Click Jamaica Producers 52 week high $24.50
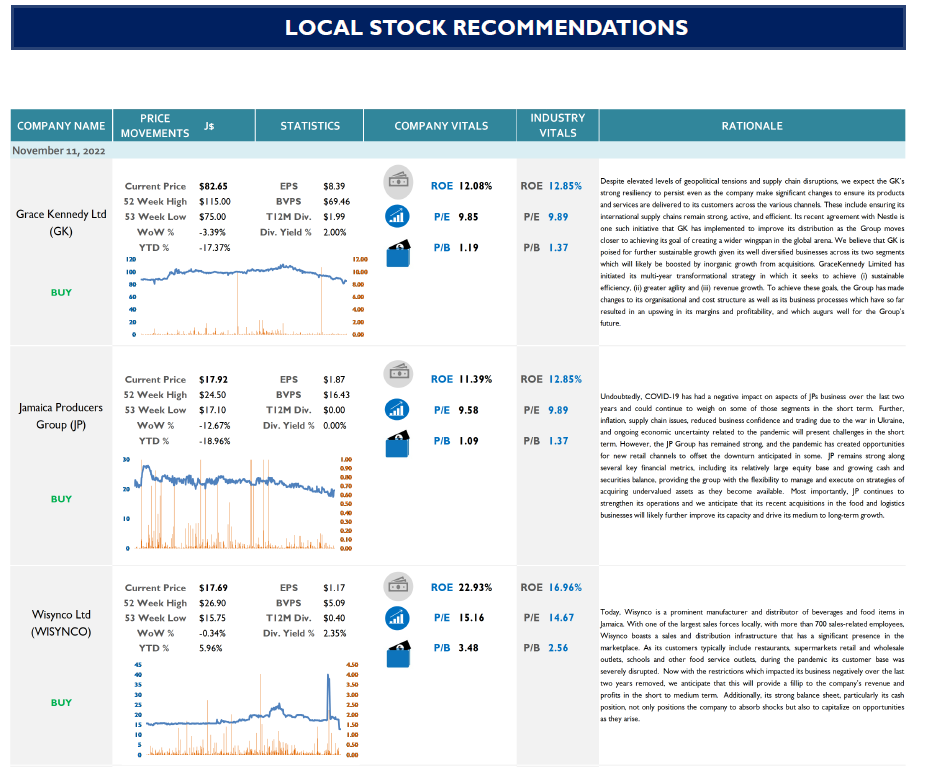The height and width of the screenshot is (767, 931). (x=213, y=395)
